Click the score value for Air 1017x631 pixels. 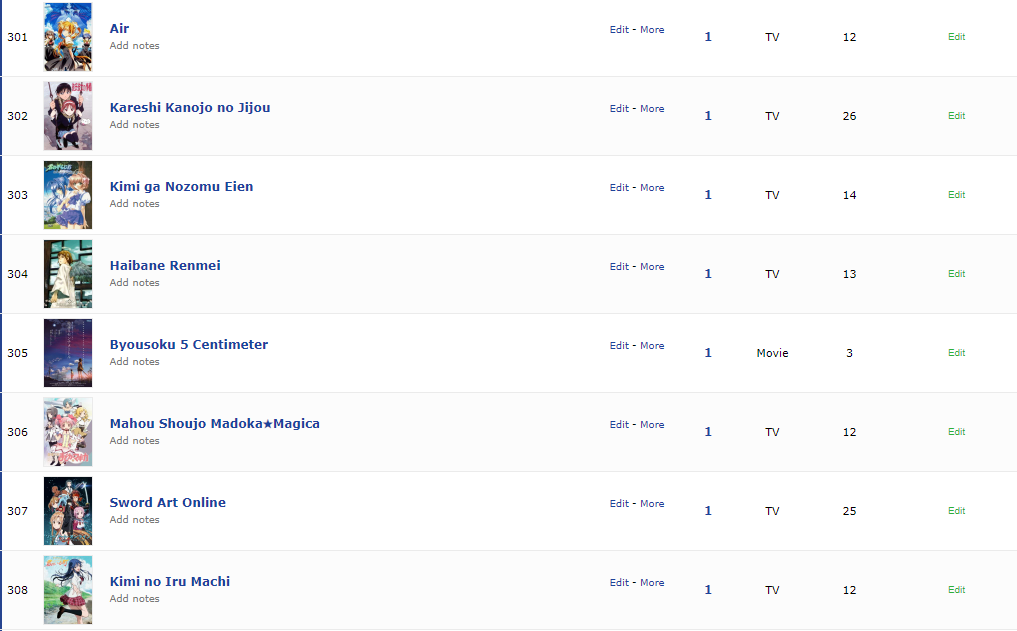[x=708, y=37]
